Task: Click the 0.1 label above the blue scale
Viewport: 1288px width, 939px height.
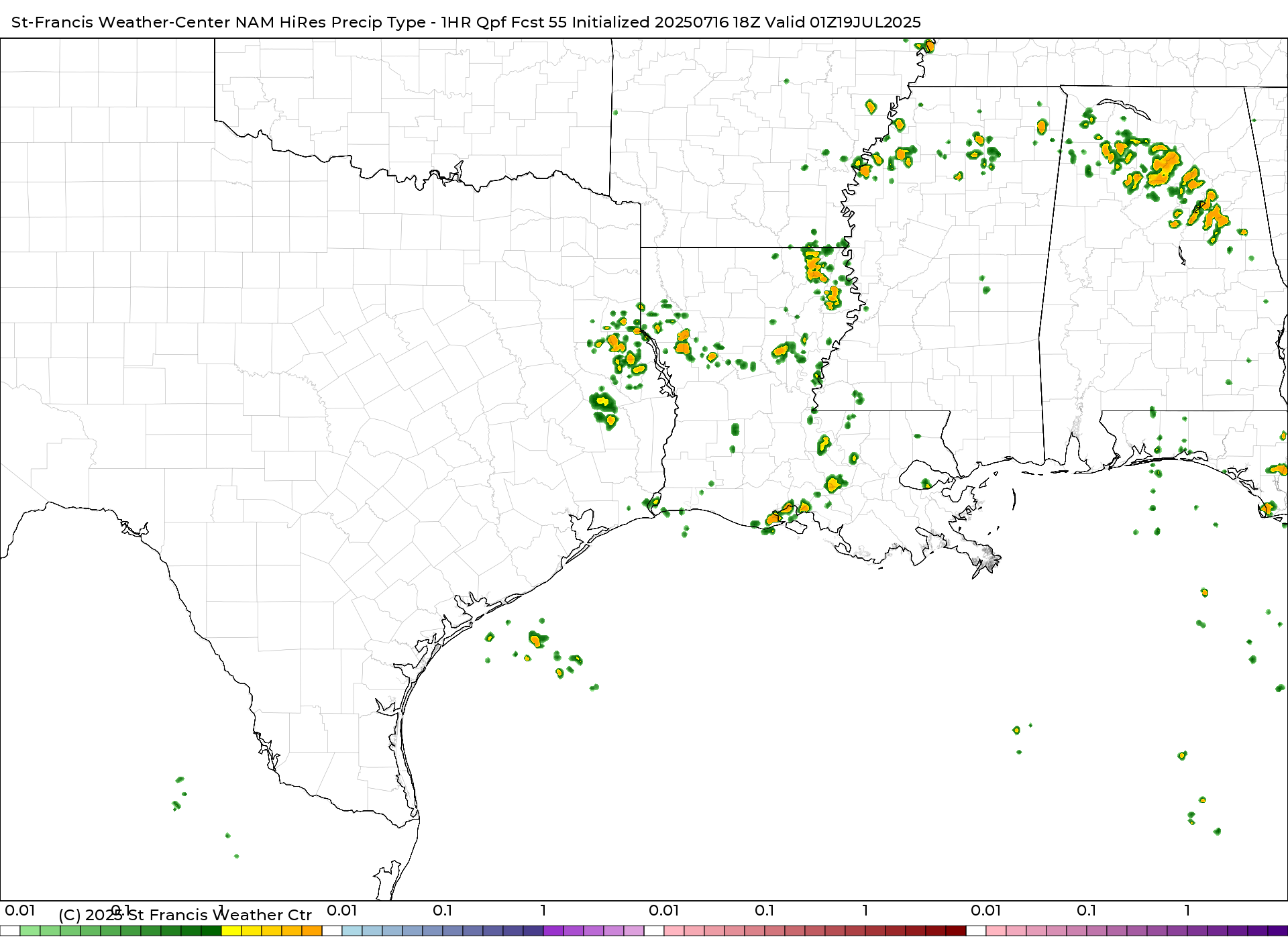Action: tap(443, 910)
